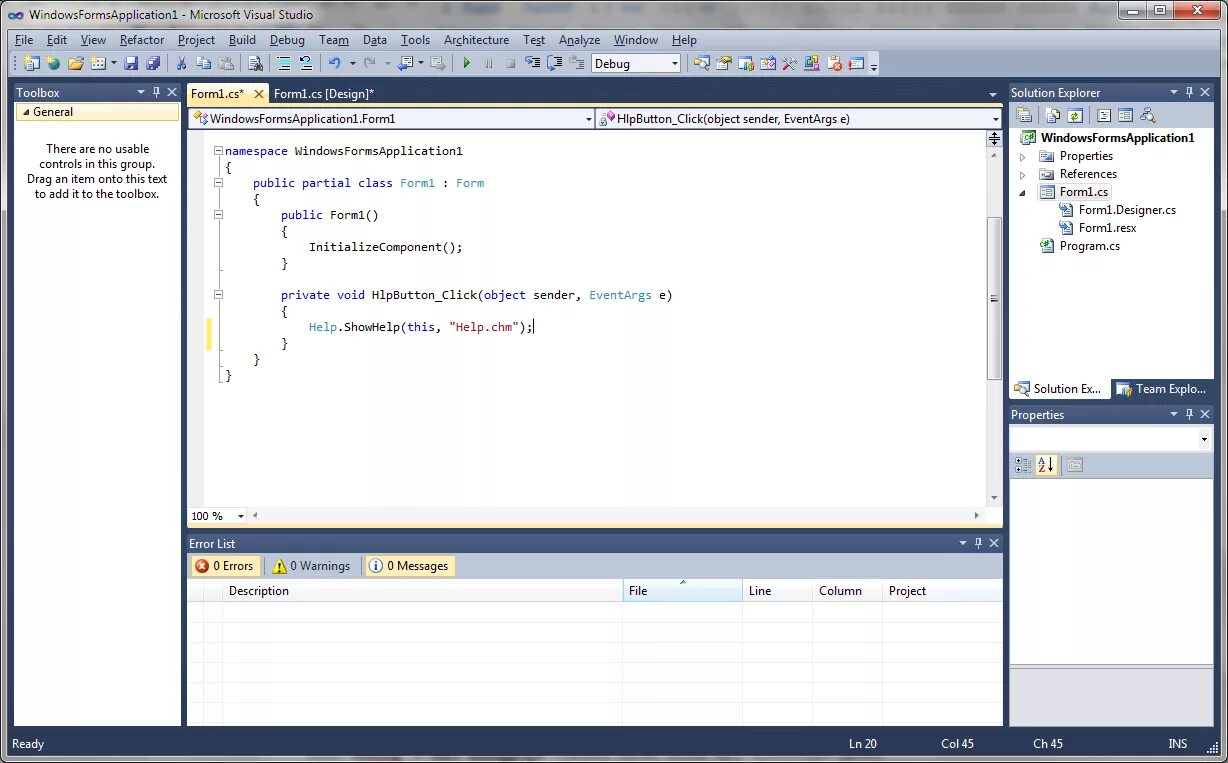The height and width of the screenshot is (763, 1228).
Task: Comment out selected lines icon
Action: 284,63
